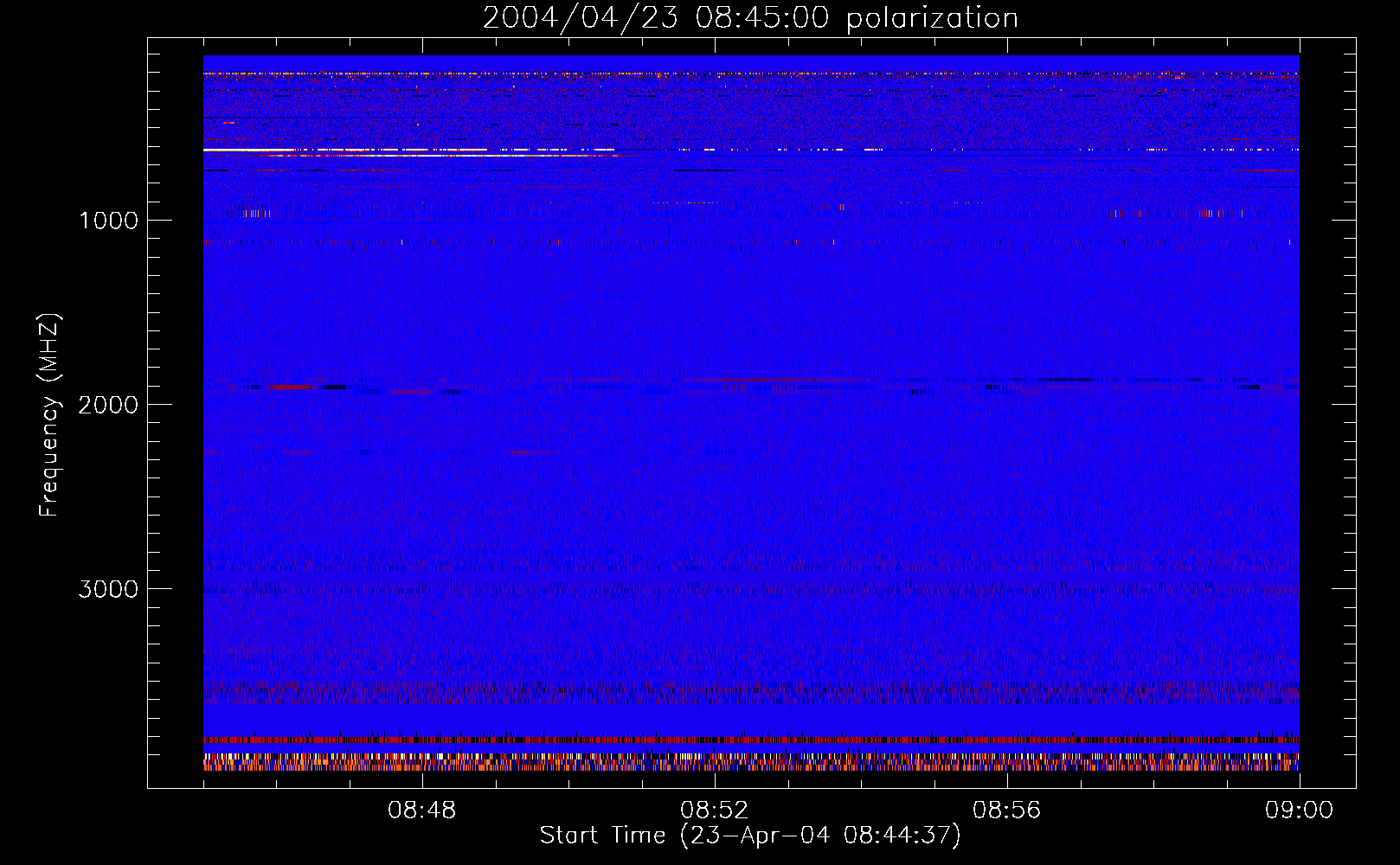Click the 'Start Time (23-Apr-04 08:44:37)' label
Viewport: 1400px width, 865px height.
[750, 836]
